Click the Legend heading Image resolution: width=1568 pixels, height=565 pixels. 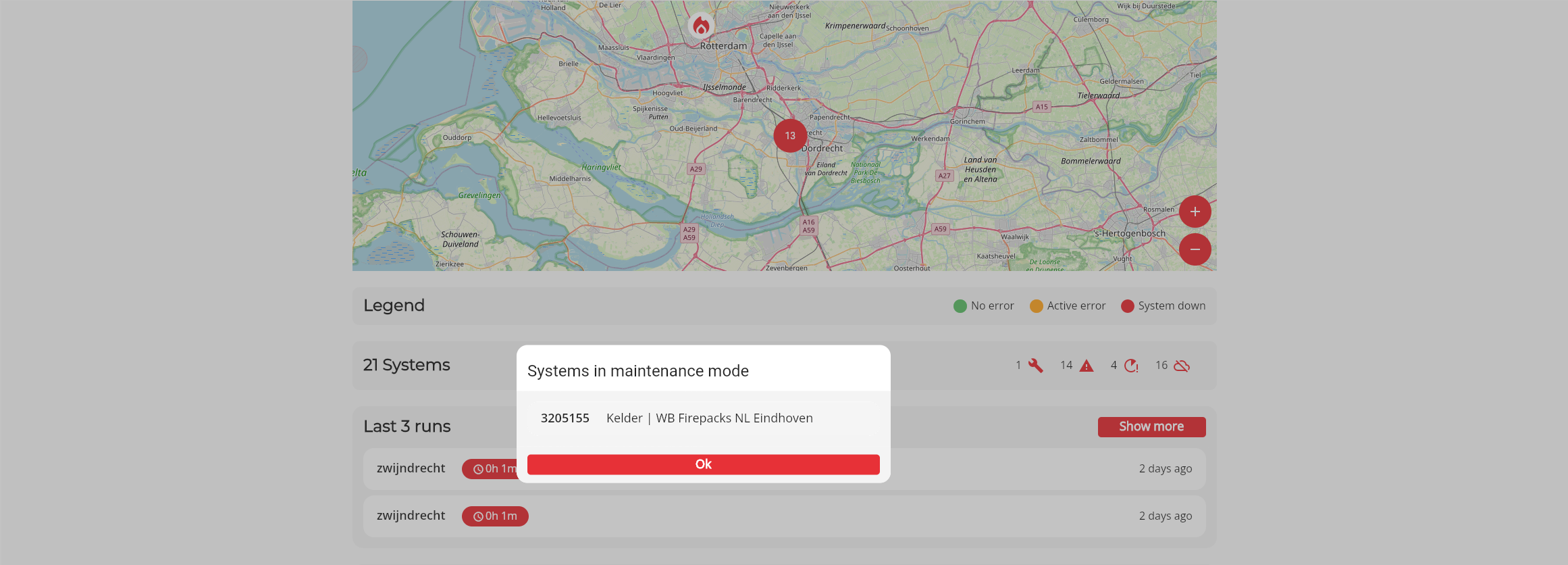click(x=394, y=305)
